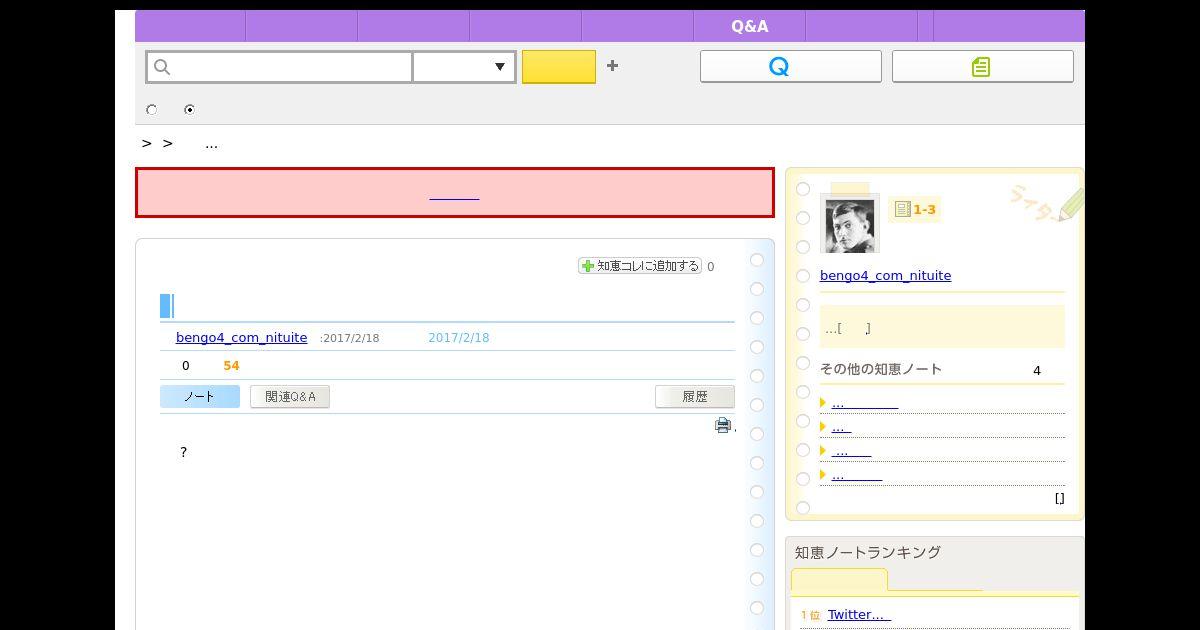Click the blue Q question button
The height and width of the screenshot is (630, 1200).
(790, 66)
